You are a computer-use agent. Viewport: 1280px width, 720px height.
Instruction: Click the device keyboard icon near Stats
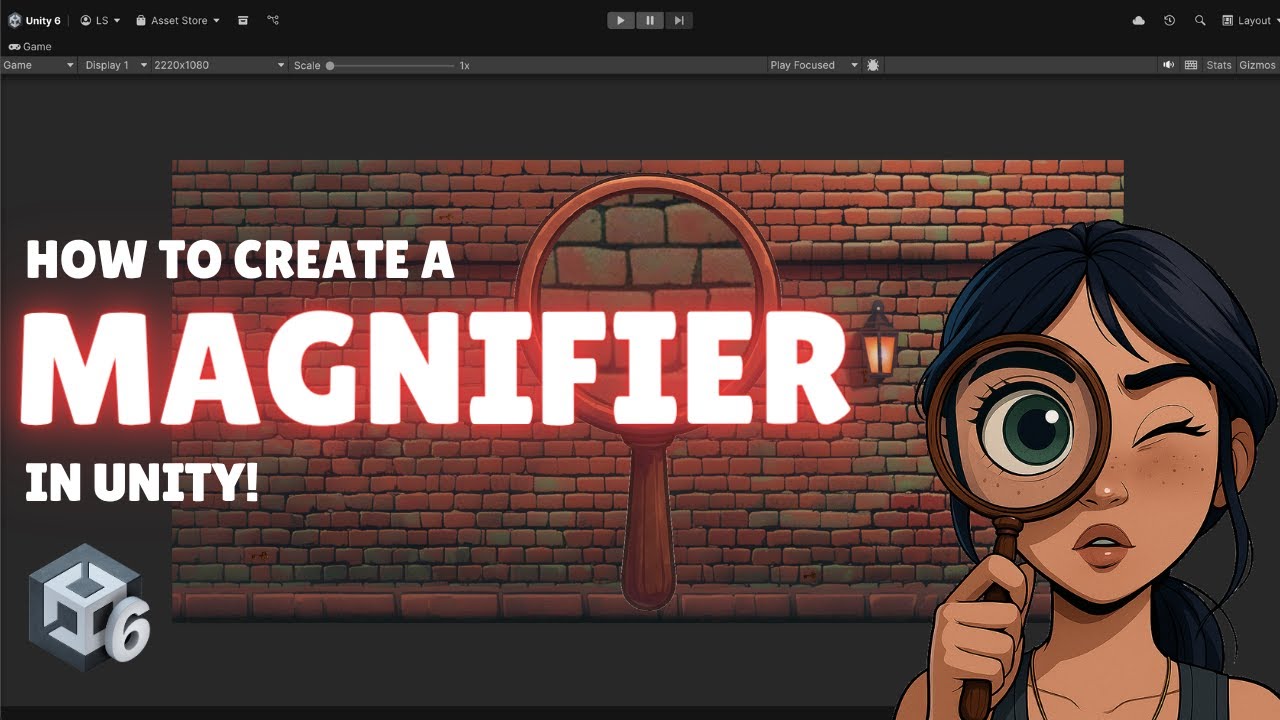click(1192, 65)
